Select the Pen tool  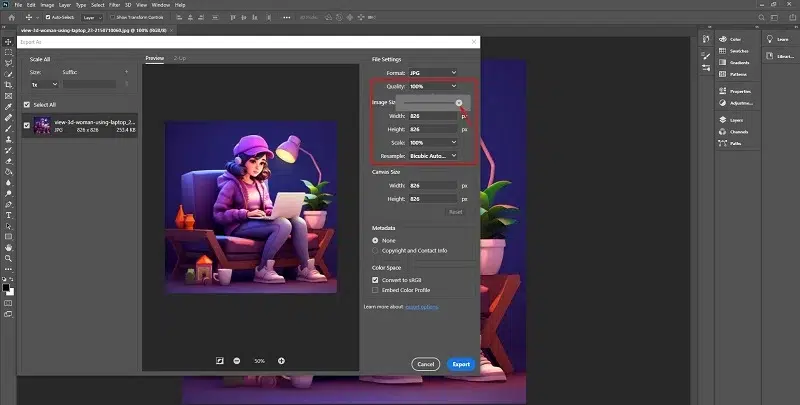coord(8,205)
